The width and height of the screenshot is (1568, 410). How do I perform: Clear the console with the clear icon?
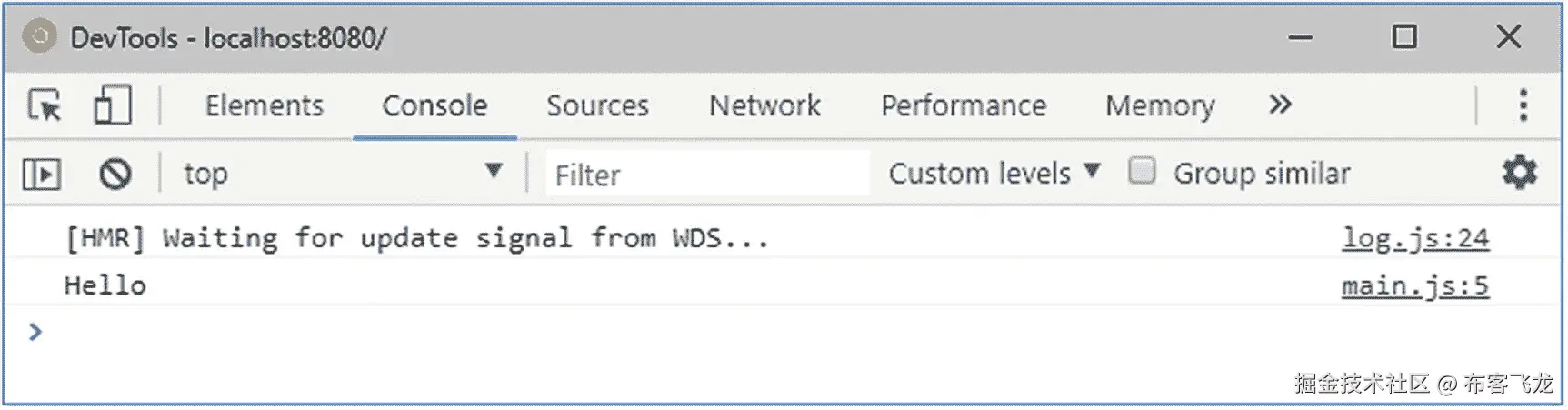point(115,174)
